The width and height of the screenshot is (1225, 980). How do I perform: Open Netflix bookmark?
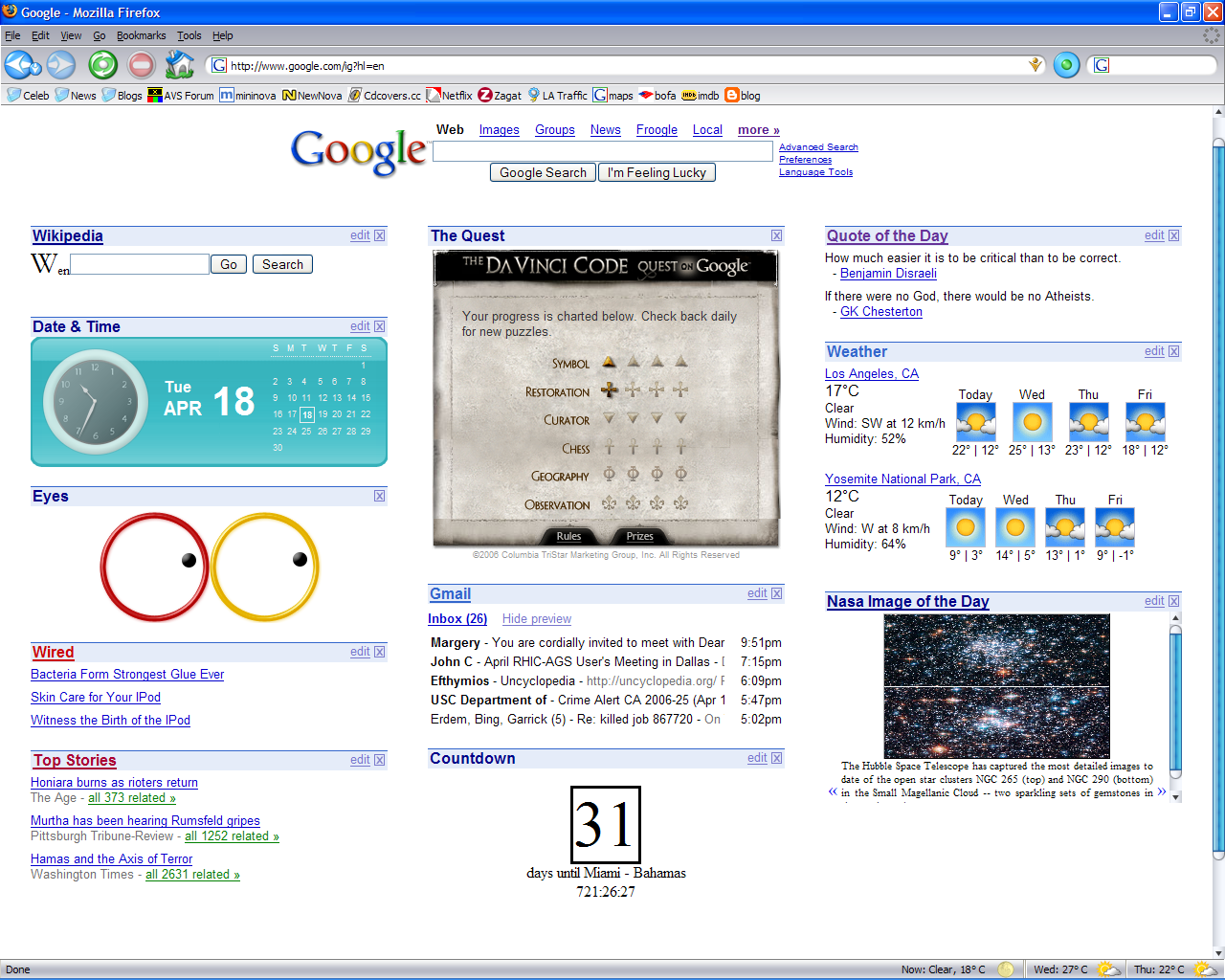click(450, 95)
